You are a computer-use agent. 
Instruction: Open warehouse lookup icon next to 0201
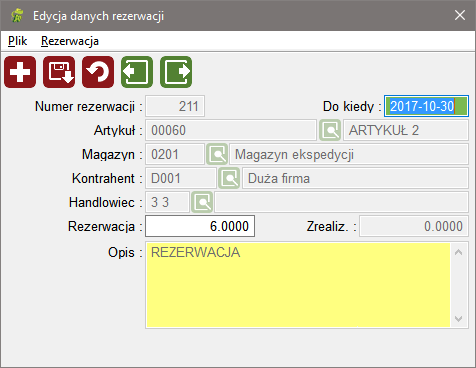point(217,154)
